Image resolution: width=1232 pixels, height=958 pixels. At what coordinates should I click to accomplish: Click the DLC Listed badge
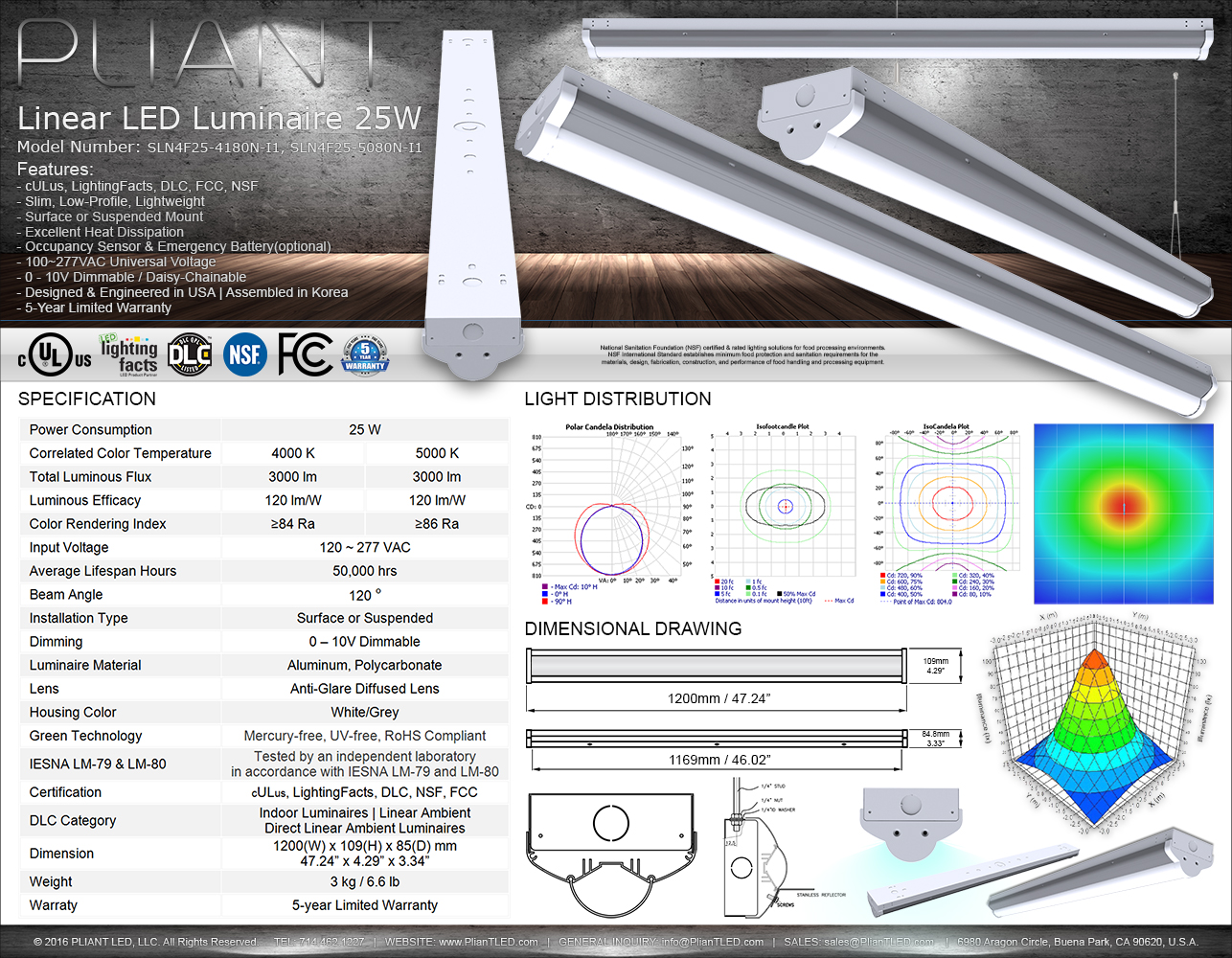coord(190,355)
